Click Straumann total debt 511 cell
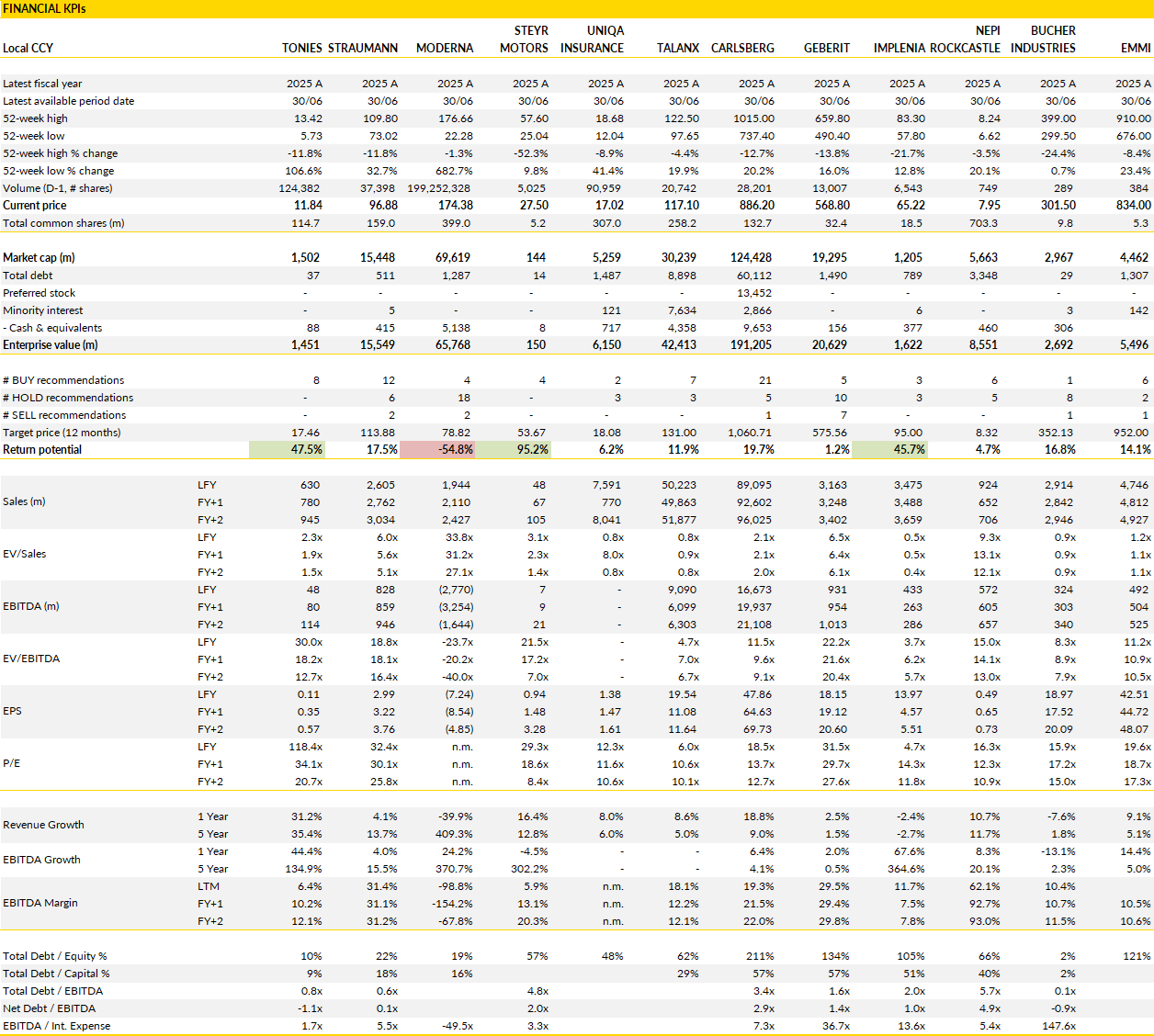The width and height of the screenshot is (1154, 1036). (385, 276)
